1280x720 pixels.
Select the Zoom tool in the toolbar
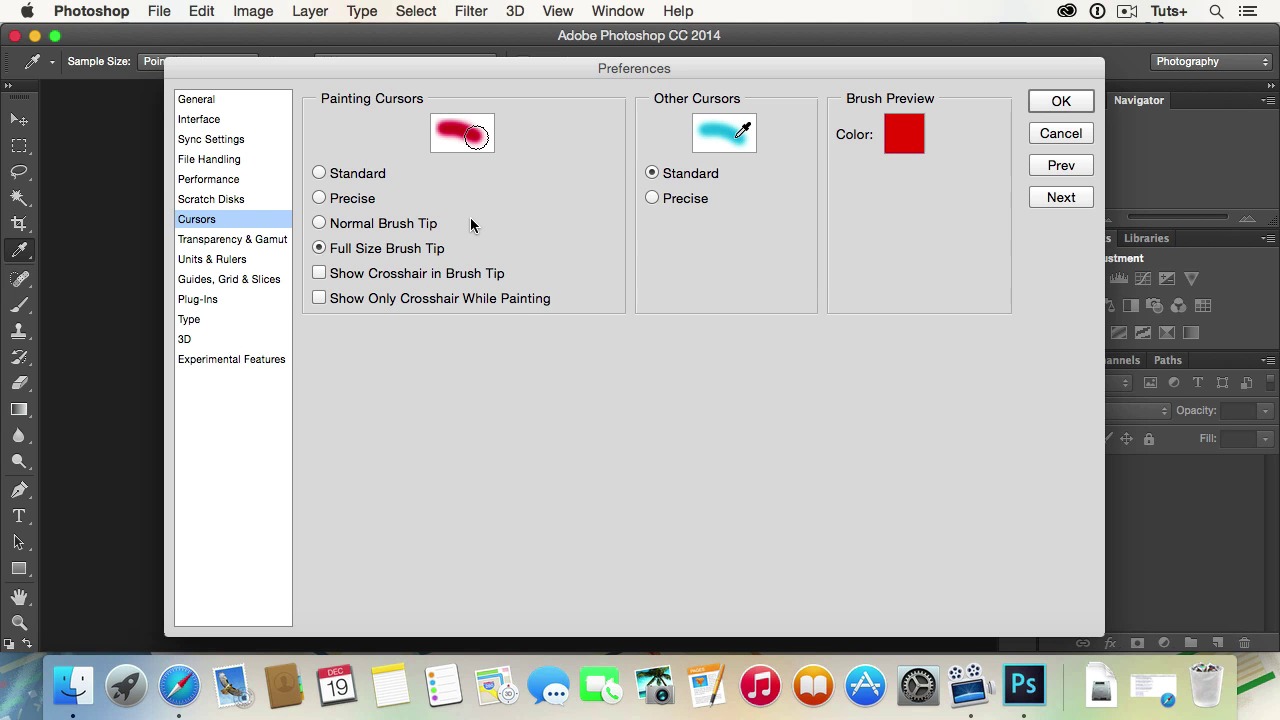(x=19, y=623)
